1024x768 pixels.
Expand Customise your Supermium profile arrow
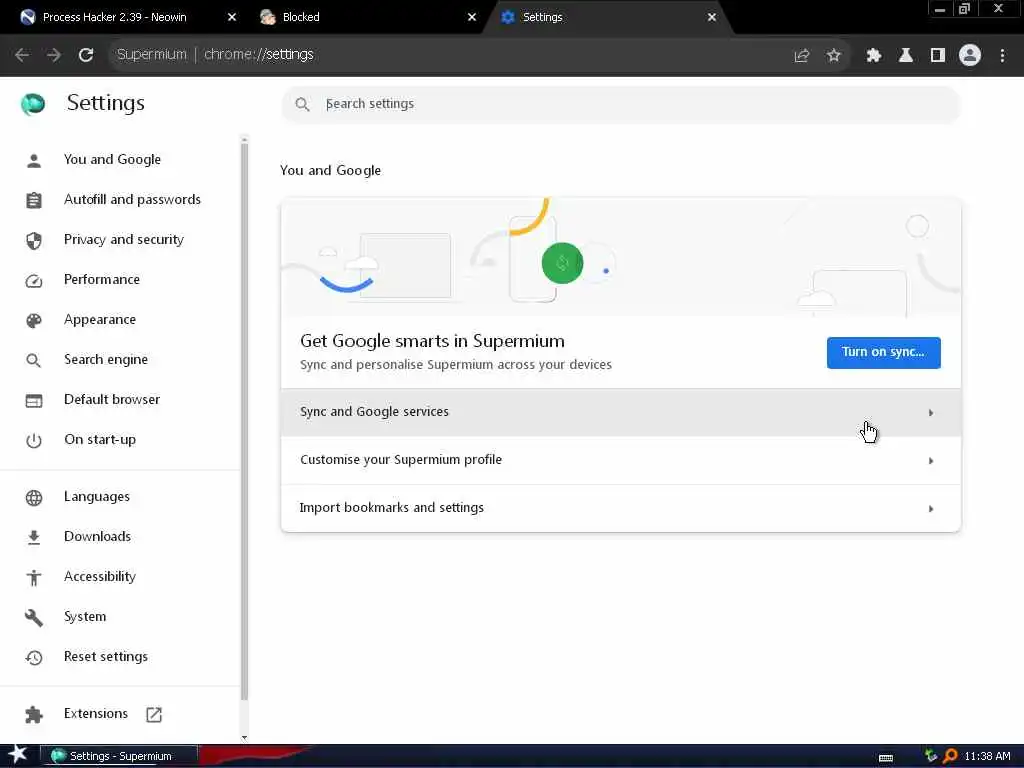(931, 461)
